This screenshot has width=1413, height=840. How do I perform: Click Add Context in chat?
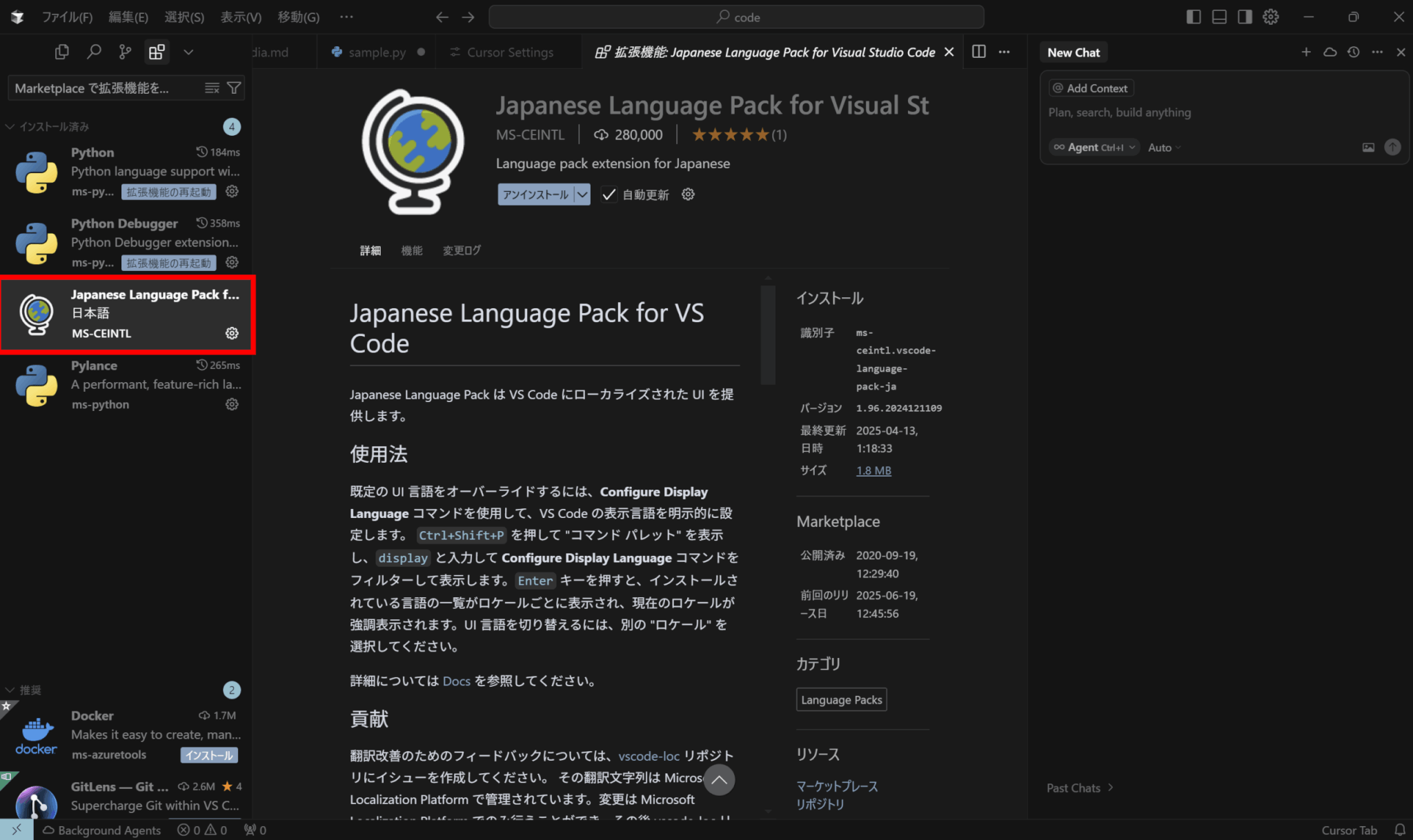[1091, 88]
